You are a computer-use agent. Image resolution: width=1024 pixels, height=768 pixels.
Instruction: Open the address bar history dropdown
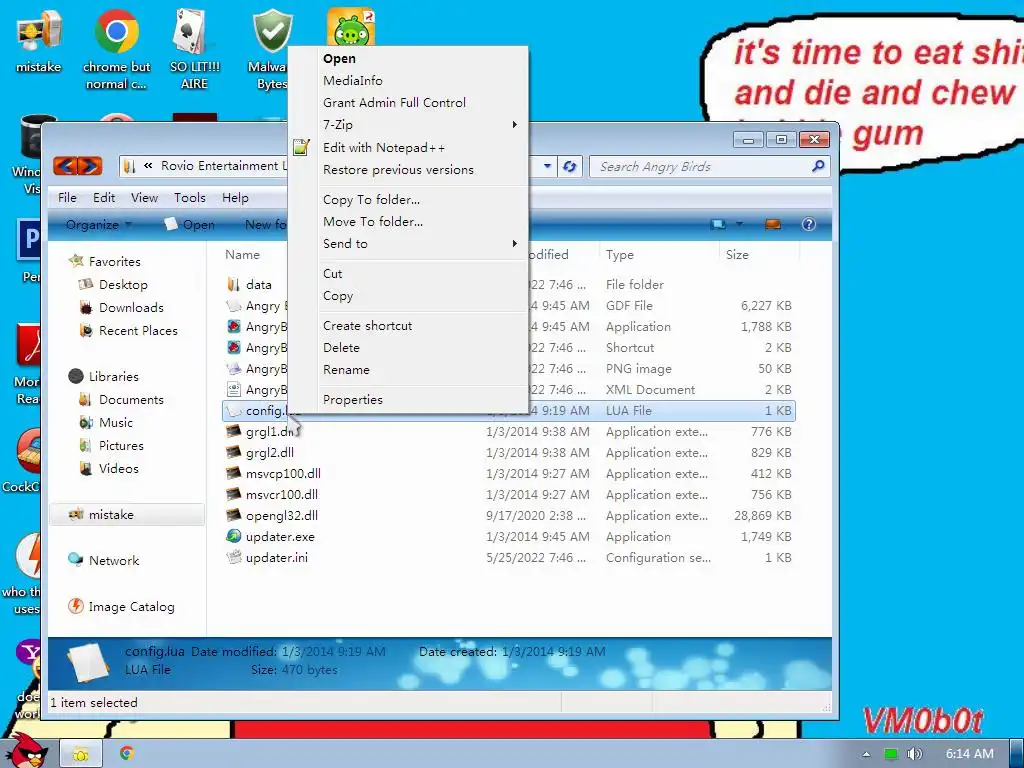click(547, 167)
